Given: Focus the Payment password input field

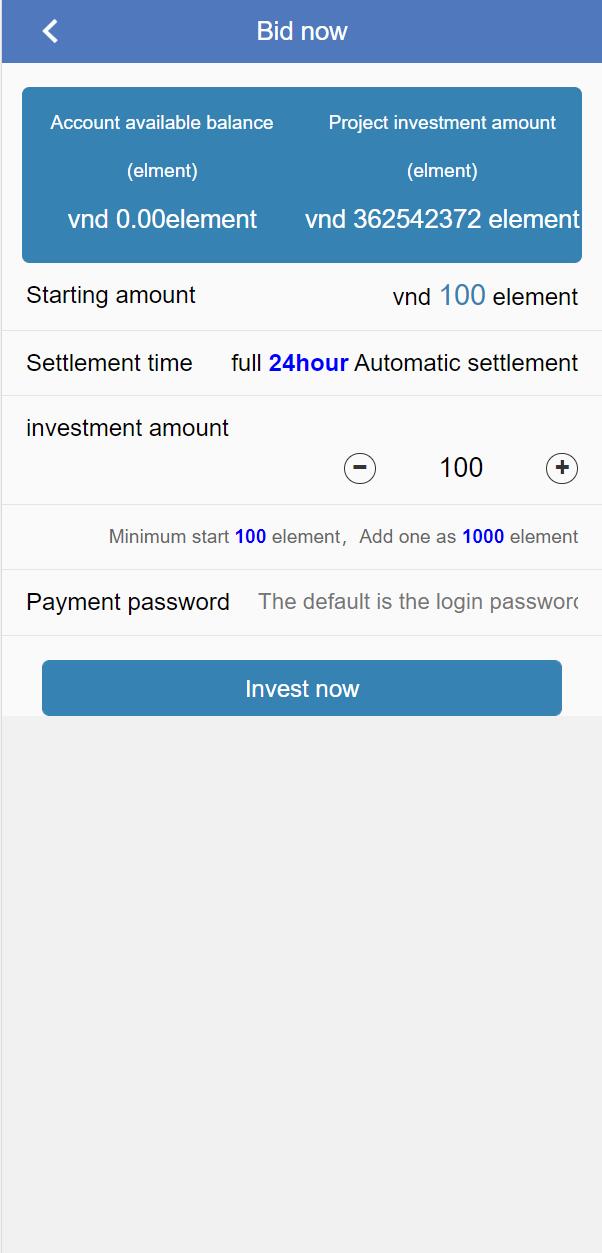Looking at the screenshot, I should pos(418,602).
